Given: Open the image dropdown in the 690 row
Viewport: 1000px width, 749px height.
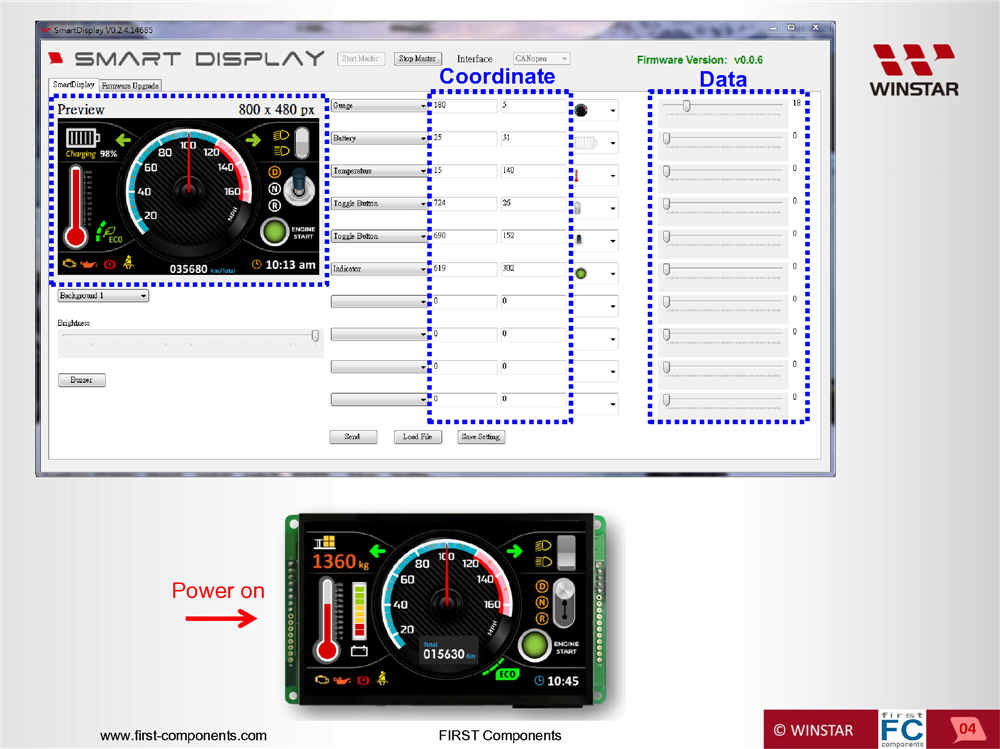Looking at the screenshot, I should pyautogui.click(x=596, y=241).
